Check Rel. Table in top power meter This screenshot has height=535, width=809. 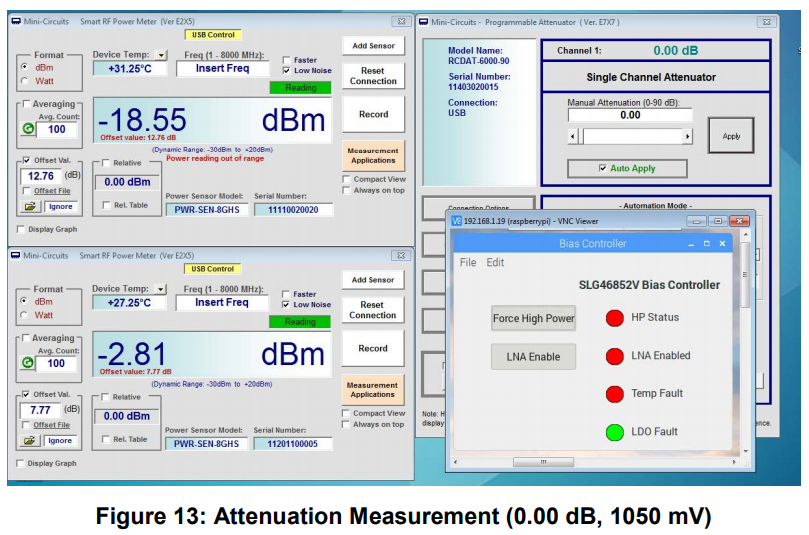[106, 205]
